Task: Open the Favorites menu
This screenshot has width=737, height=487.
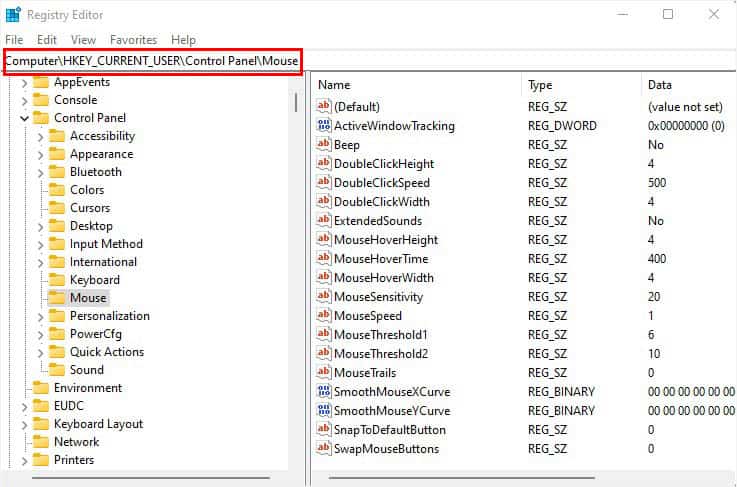Action: point(133,40)
